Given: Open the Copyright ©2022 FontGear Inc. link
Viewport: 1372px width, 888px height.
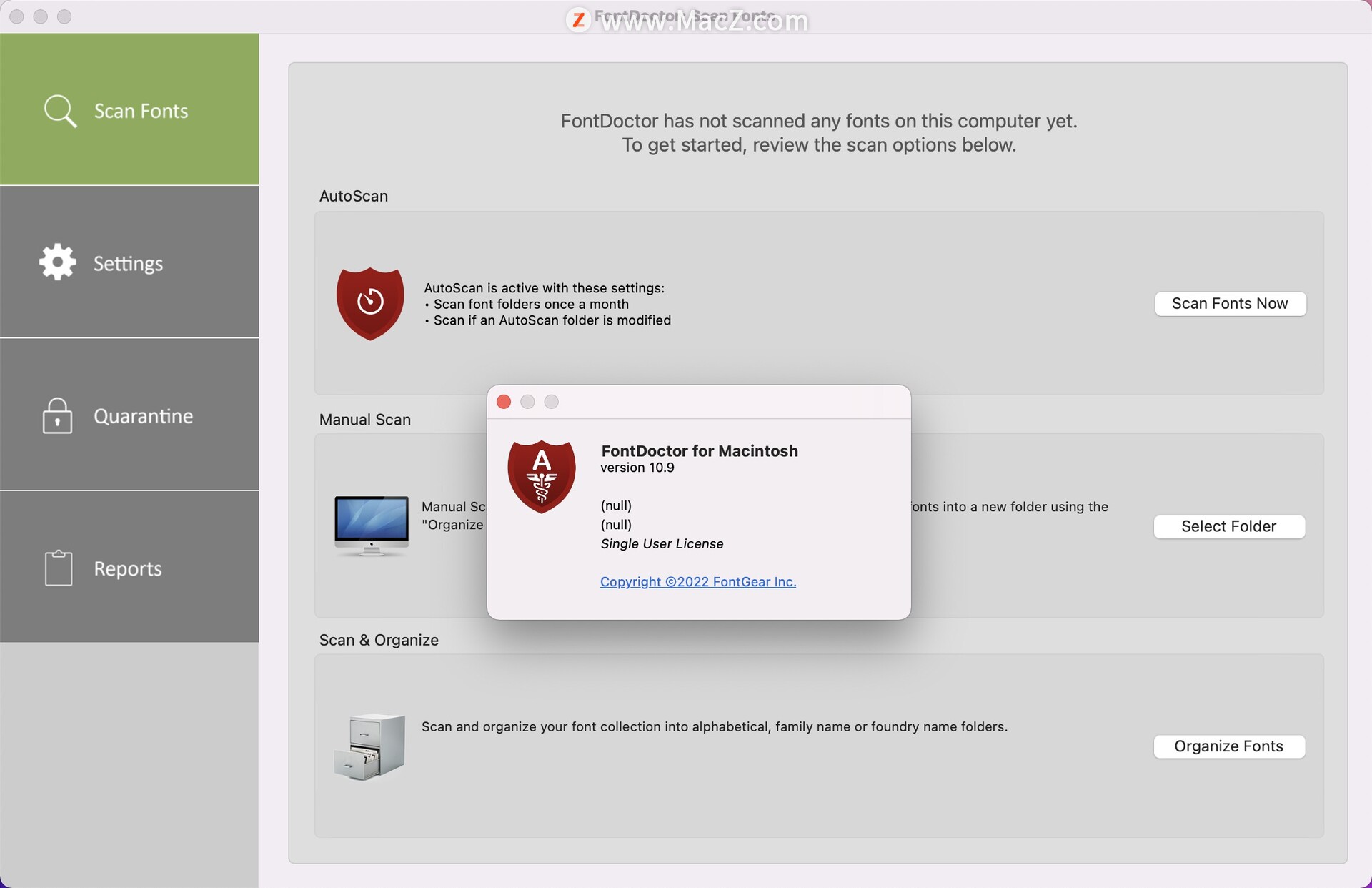Looking at the screenshot, I should [x=698, y=581].
